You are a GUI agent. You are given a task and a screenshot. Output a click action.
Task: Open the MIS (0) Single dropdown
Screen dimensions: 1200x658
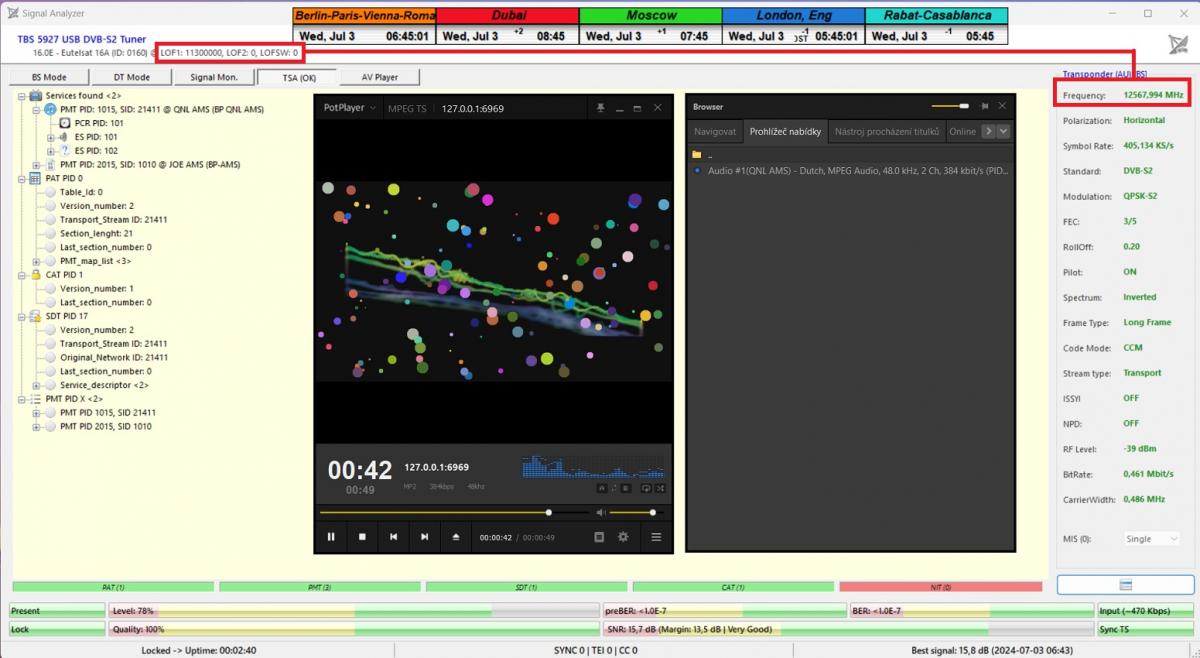pyautogui.click(x=1152, y=539)
